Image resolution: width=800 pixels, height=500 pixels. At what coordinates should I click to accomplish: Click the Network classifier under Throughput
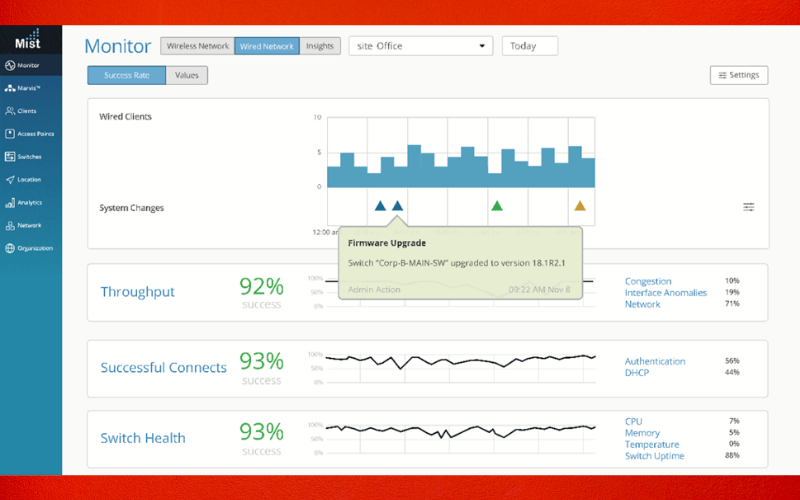click(x=642, y=304)
